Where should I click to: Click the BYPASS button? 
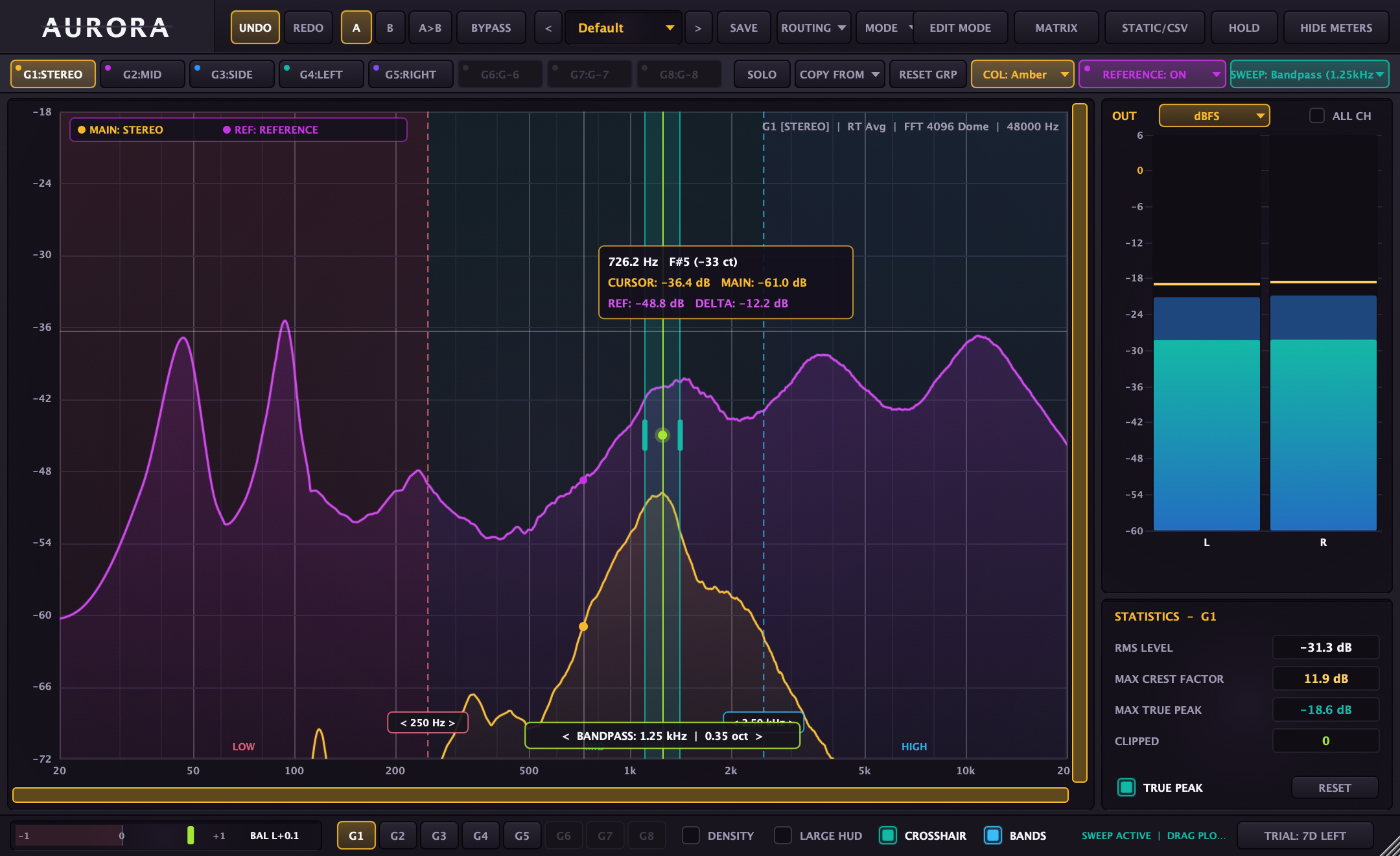point(491,28)
